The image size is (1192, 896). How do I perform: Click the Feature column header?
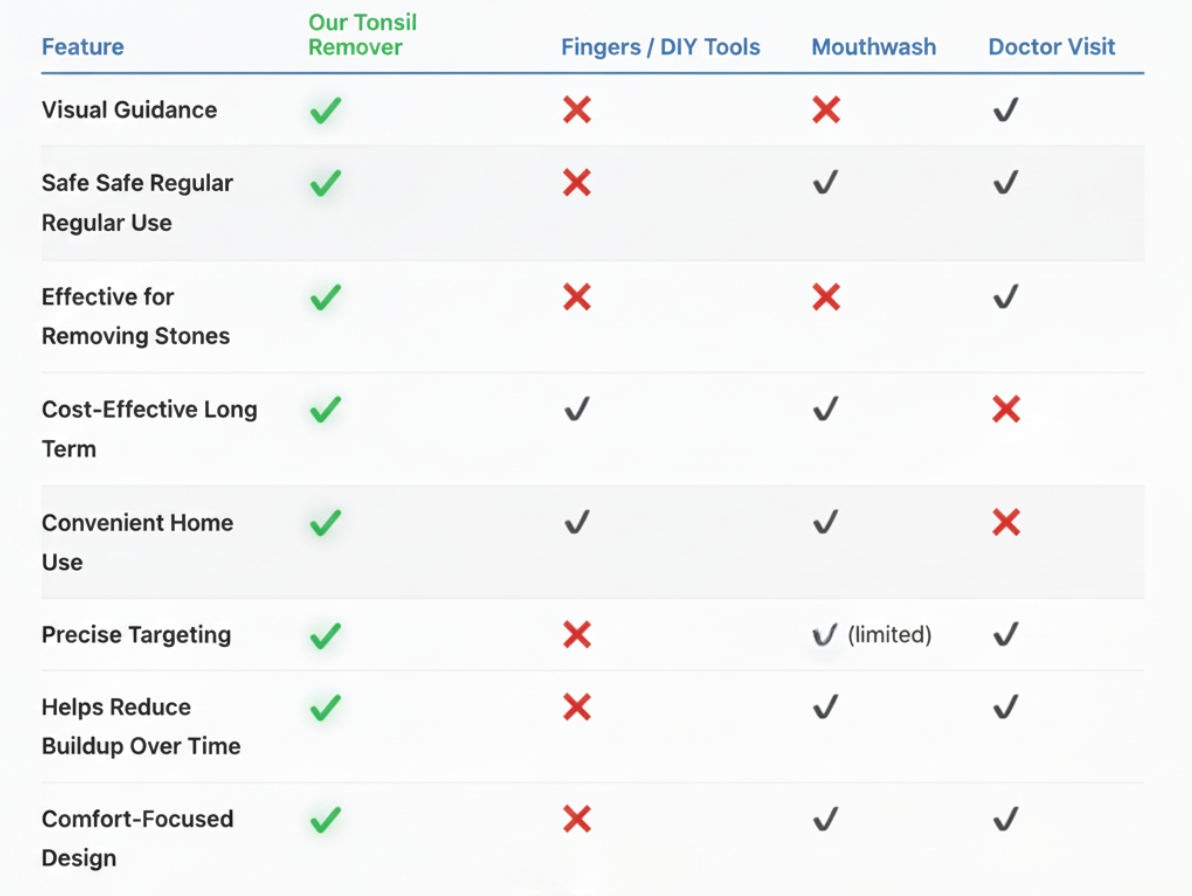pos(83,47)
